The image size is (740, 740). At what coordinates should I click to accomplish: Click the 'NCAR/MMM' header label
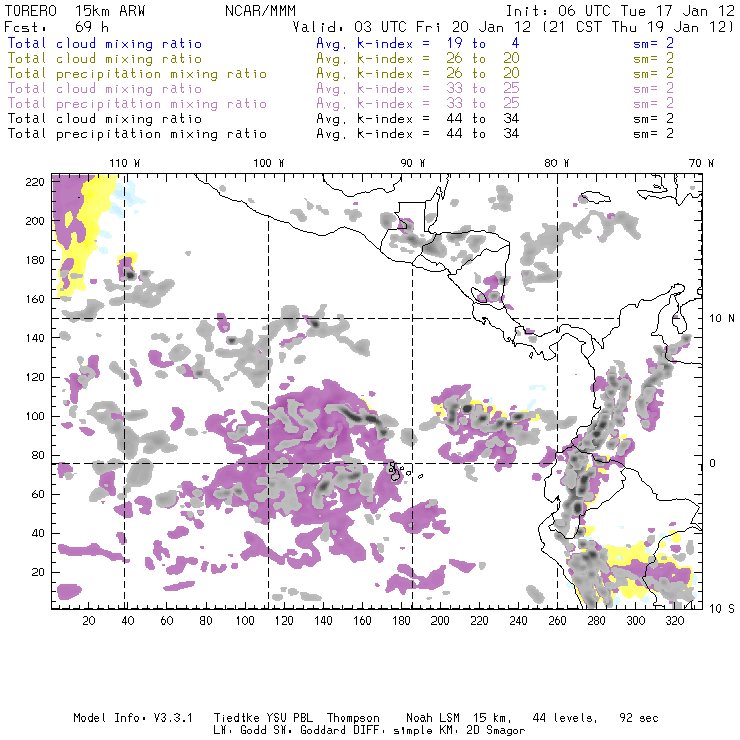[260, 10]
